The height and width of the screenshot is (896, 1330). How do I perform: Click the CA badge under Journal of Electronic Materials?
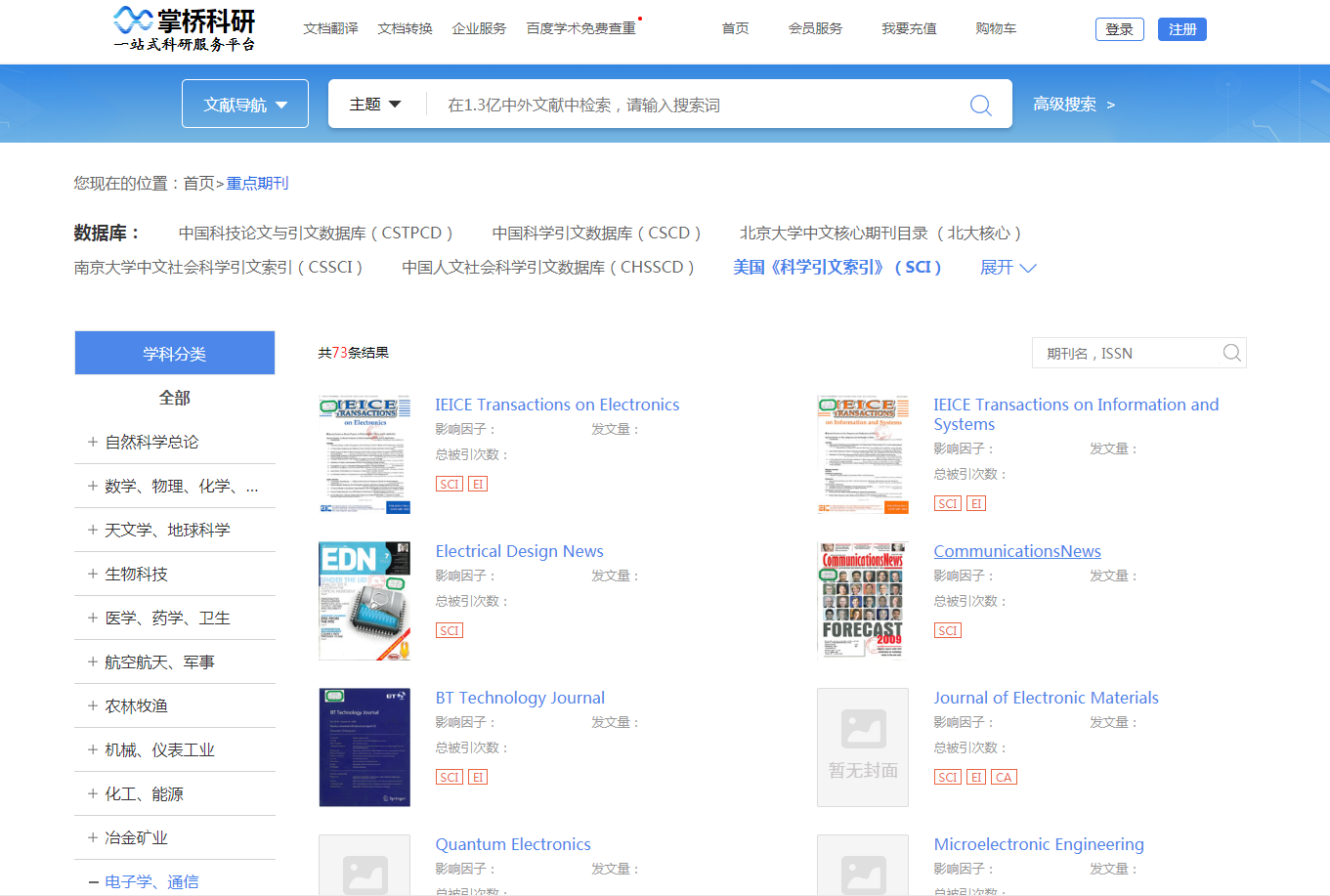tap(1004, 776)
